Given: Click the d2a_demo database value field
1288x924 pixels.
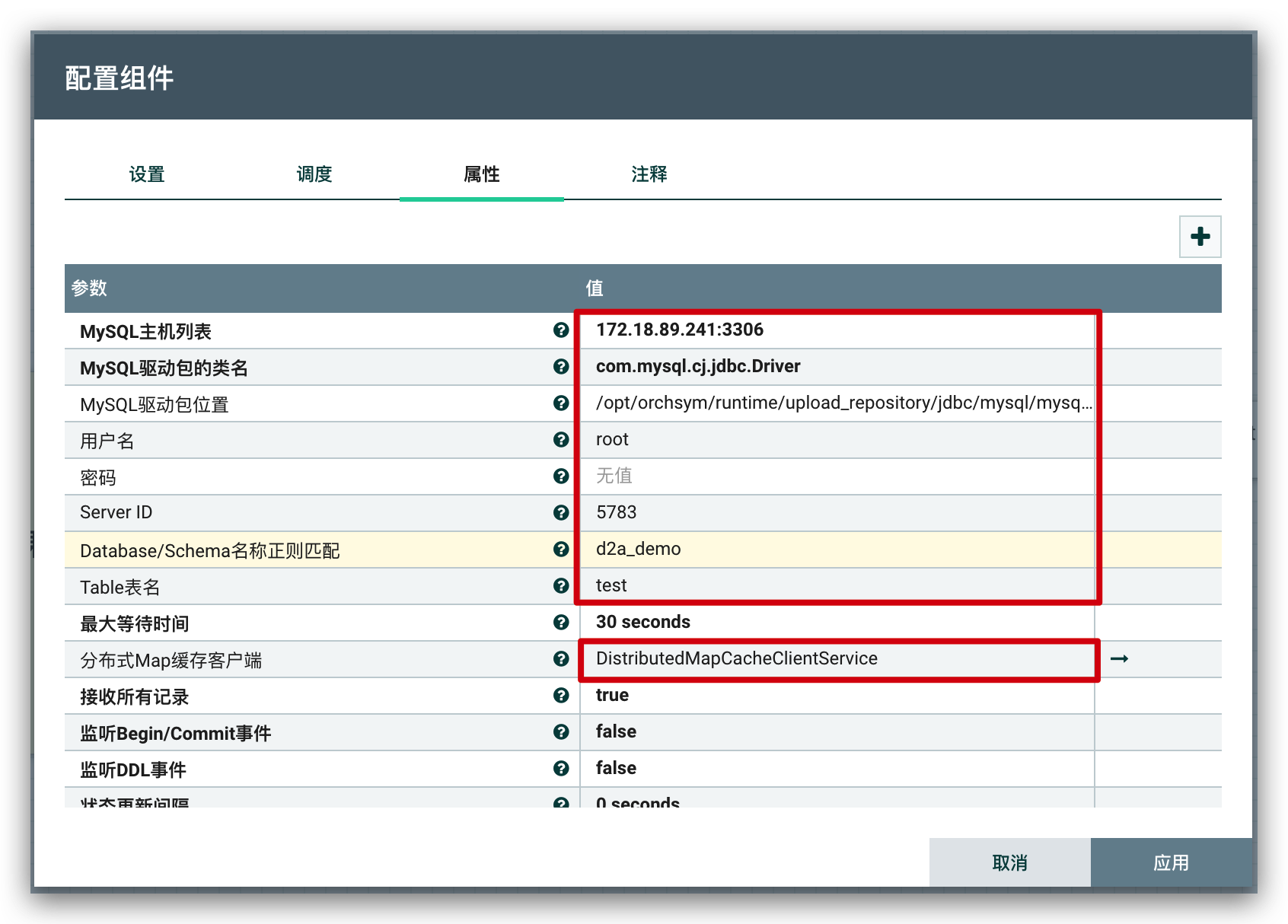Looking at the screenshot, I should (836, 549).
